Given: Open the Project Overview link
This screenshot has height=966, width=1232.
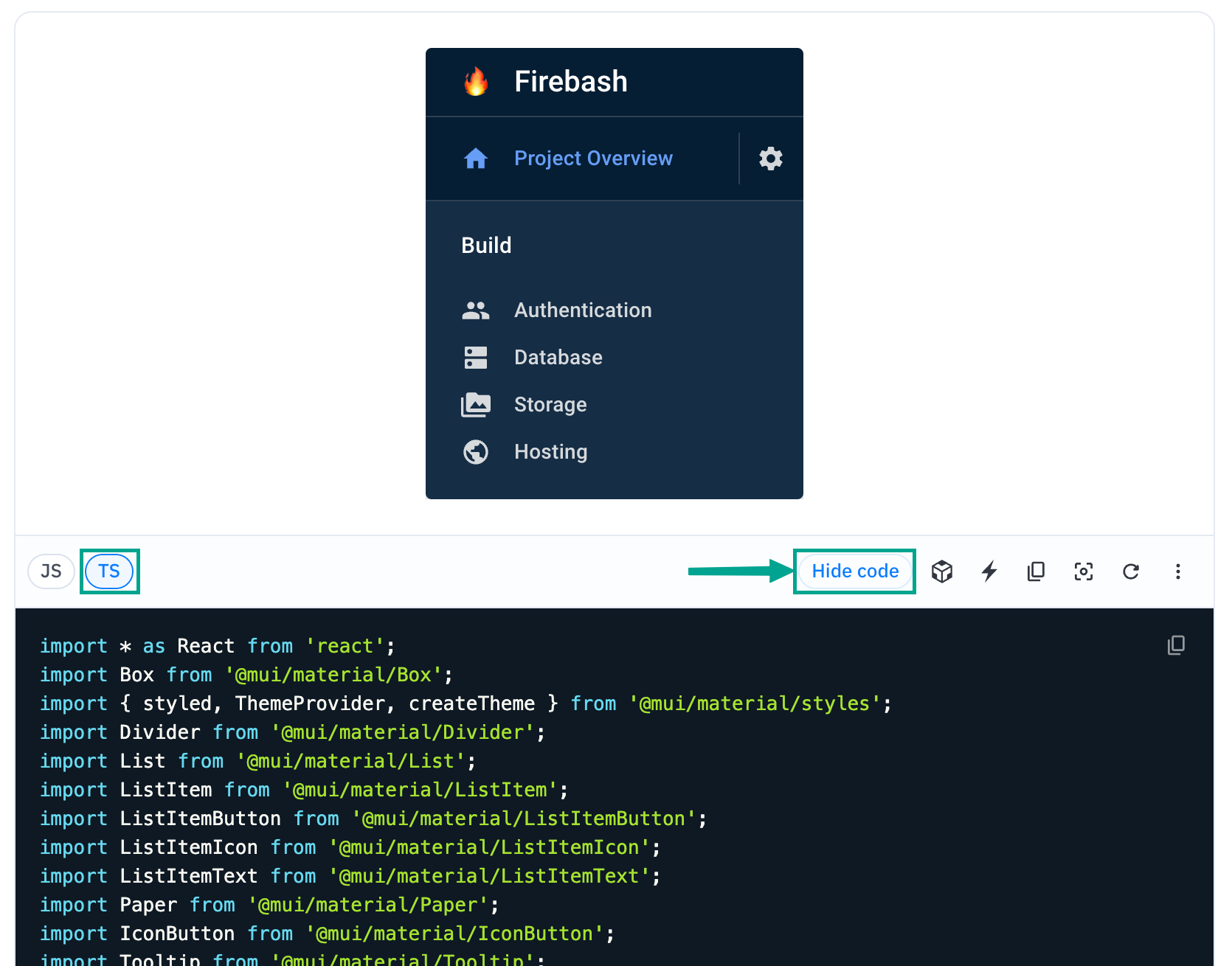Looking at the screenshot, I should [x=593, y=158].
